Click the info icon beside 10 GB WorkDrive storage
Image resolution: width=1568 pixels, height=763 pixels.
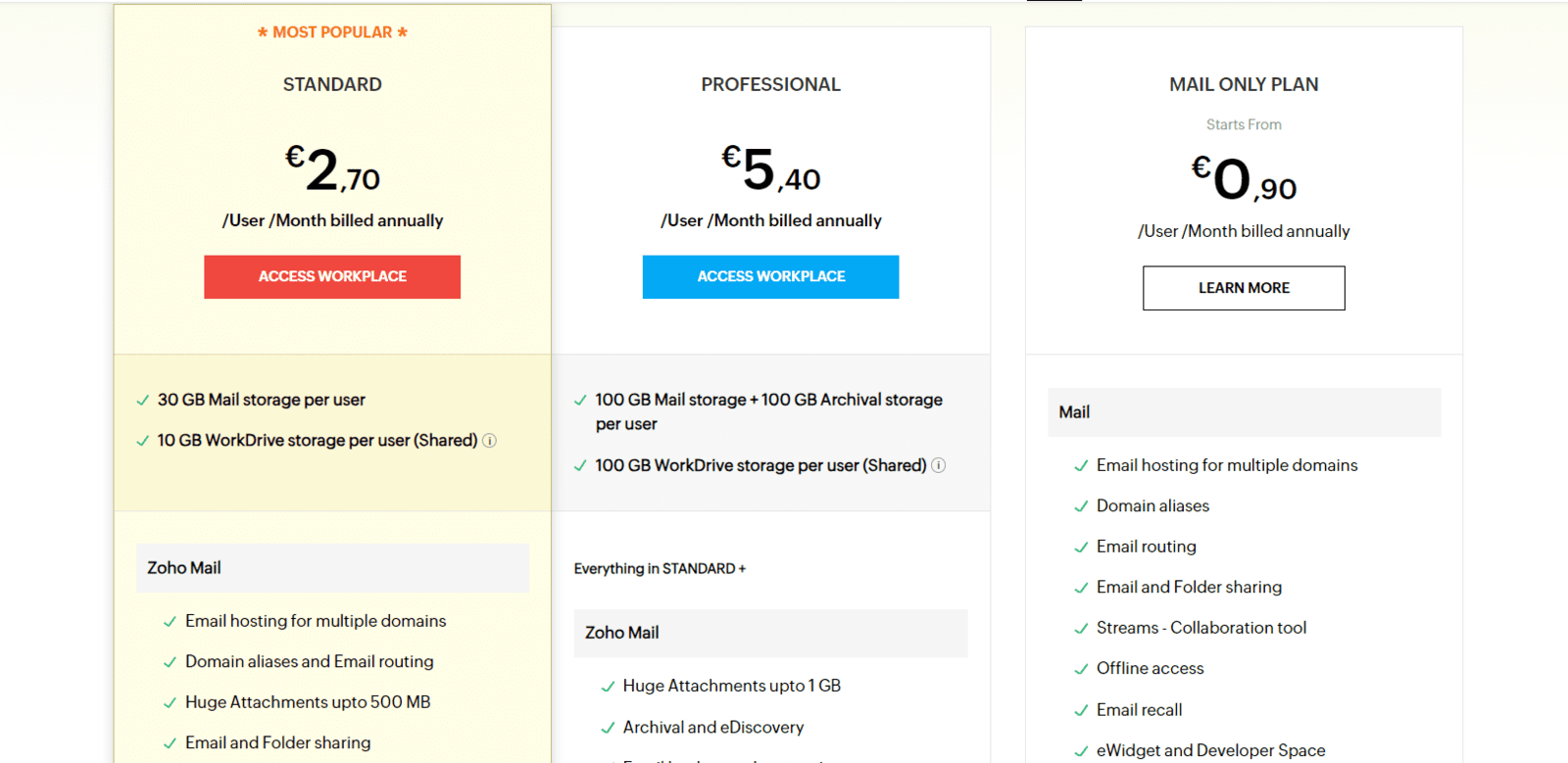click(490, 441)
